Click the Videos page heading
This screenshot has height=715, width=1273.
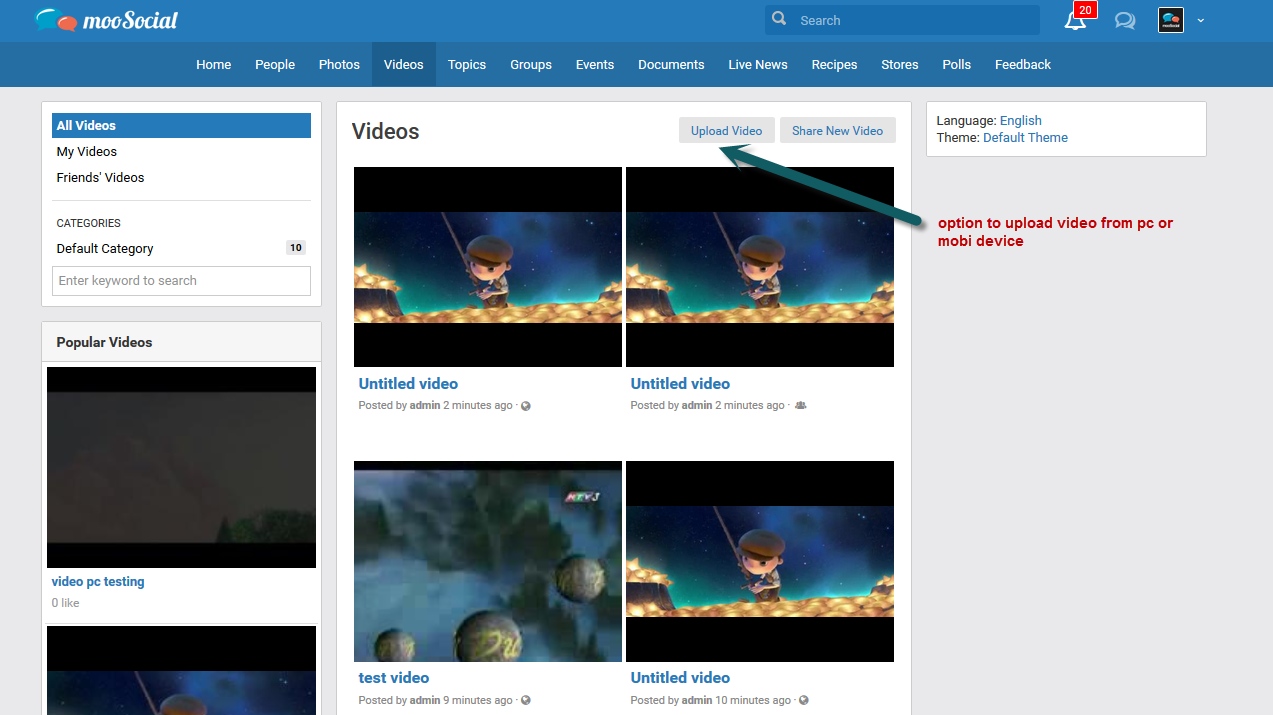pos(386,131)
